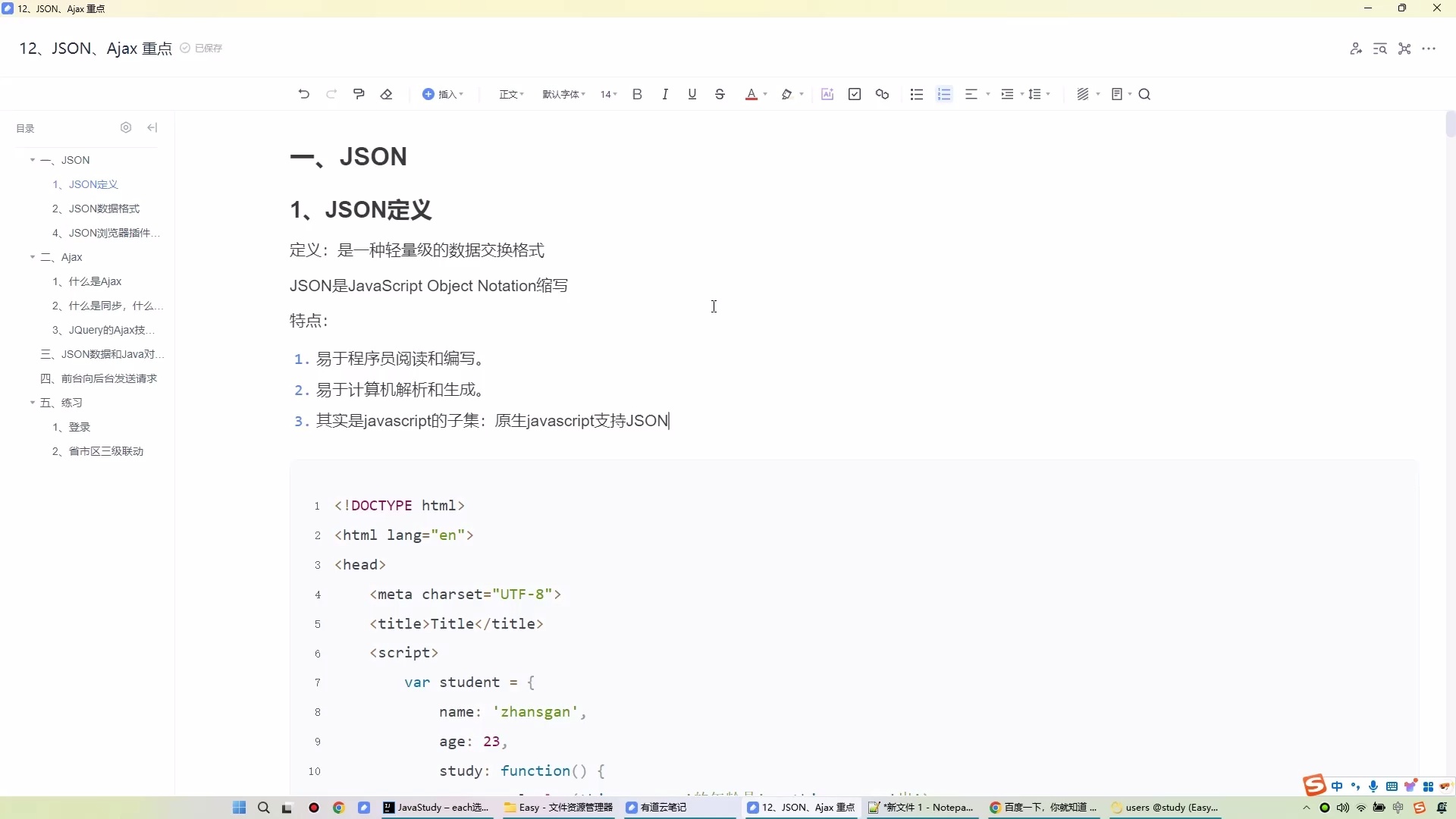The height and width of the screenshot is (819, 1456).
Task: Open the font size dropdown showing 14
Action: click(607, 93)
